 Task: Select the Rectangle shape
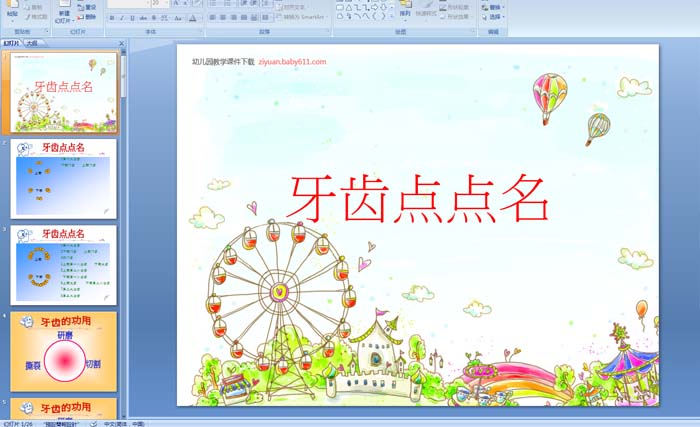tap(340, 7)
